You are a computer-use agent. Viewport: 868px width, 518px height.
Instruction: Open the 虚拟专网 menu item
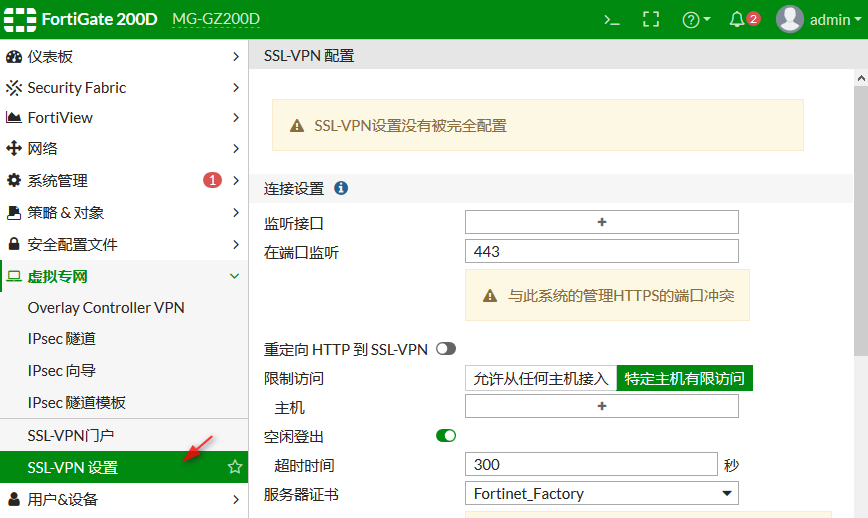coord(124,276)
